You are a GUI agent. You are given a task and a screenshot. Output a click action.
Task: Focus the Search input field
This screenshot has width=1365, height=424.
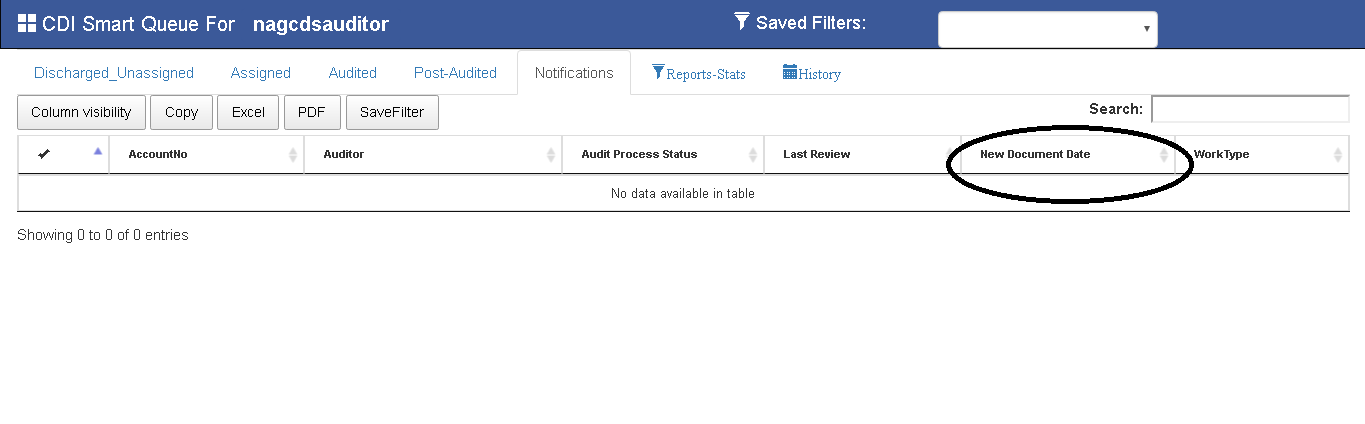click(1249, 109)
